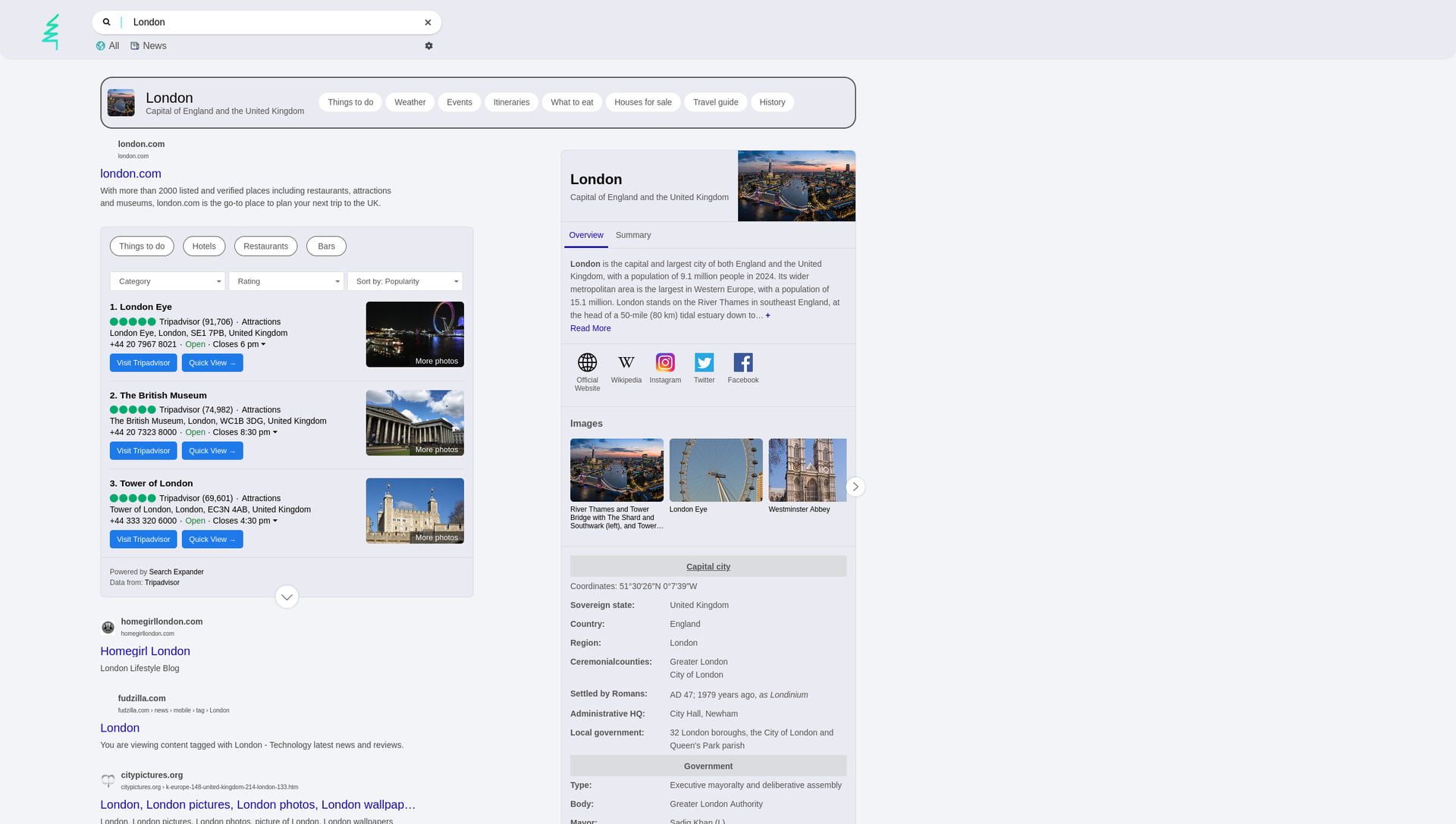1456x824 pixels.
Task: Open the Rating dropdown filter
Action: click(x=286, y=282)
